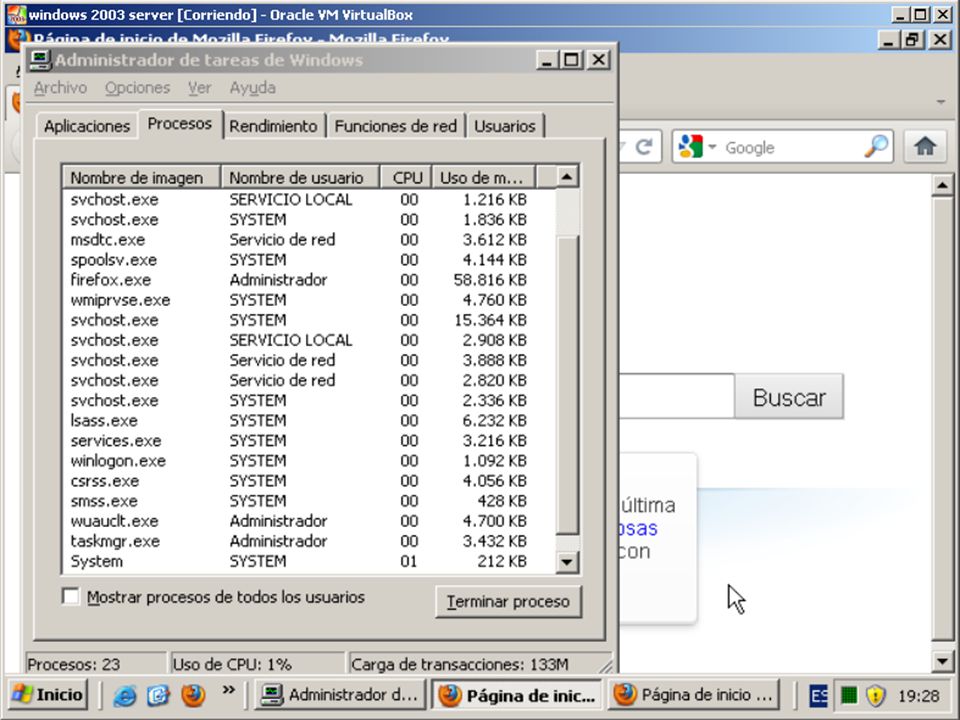Reload the page in Firefox

[x=643, y=147]
